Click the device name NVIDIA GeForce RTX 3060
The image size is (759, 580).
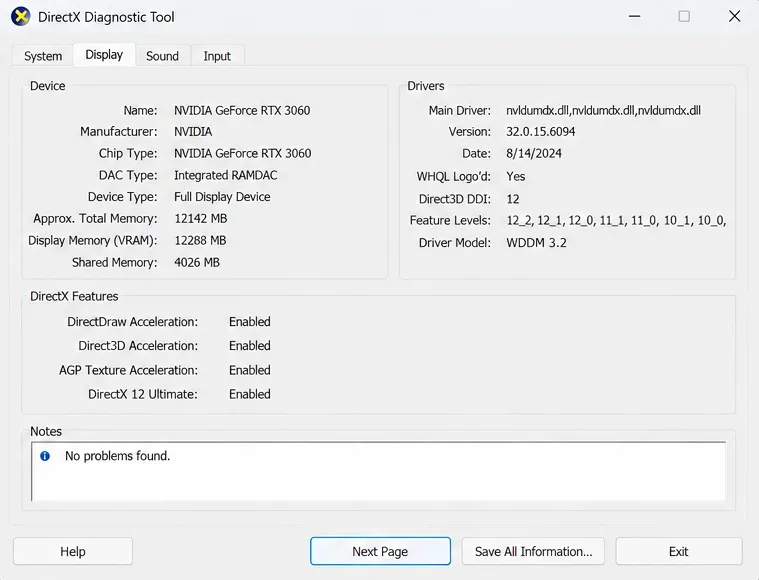point(242,110)
